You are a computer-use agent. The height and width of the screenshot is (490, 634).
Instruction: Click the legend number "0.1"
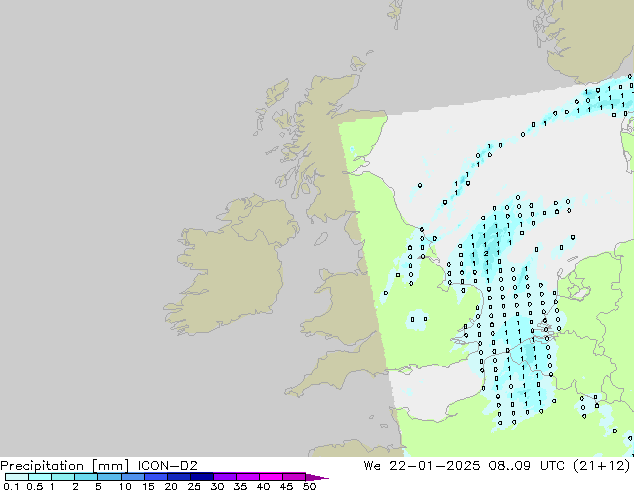click(x=11, y=486)
